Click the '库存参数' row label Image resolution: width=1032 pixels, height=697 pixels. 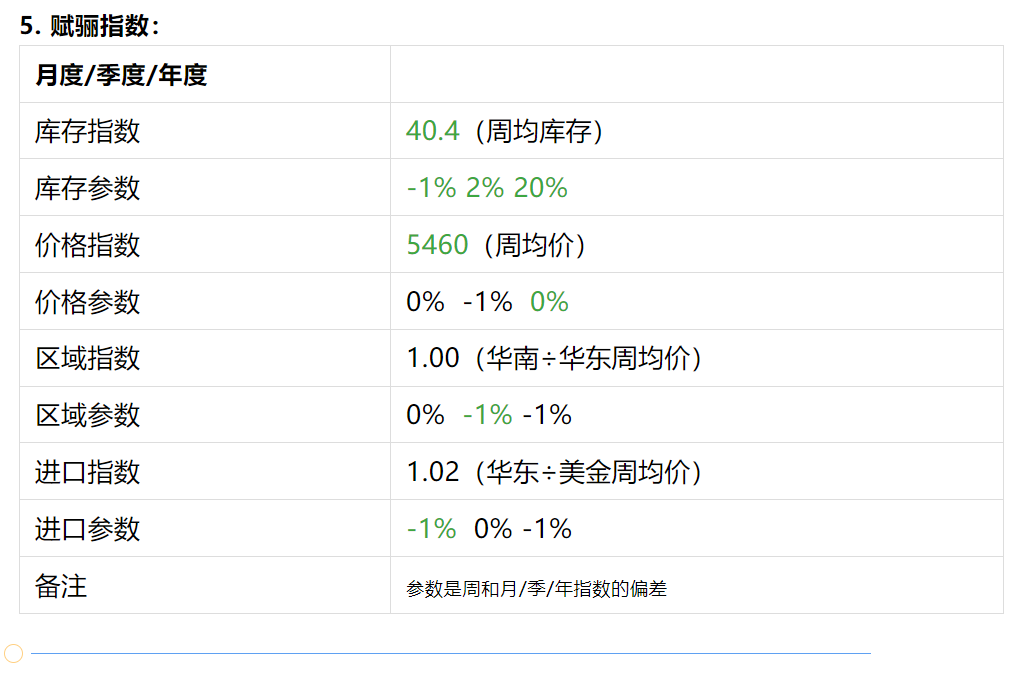(88, 188)
